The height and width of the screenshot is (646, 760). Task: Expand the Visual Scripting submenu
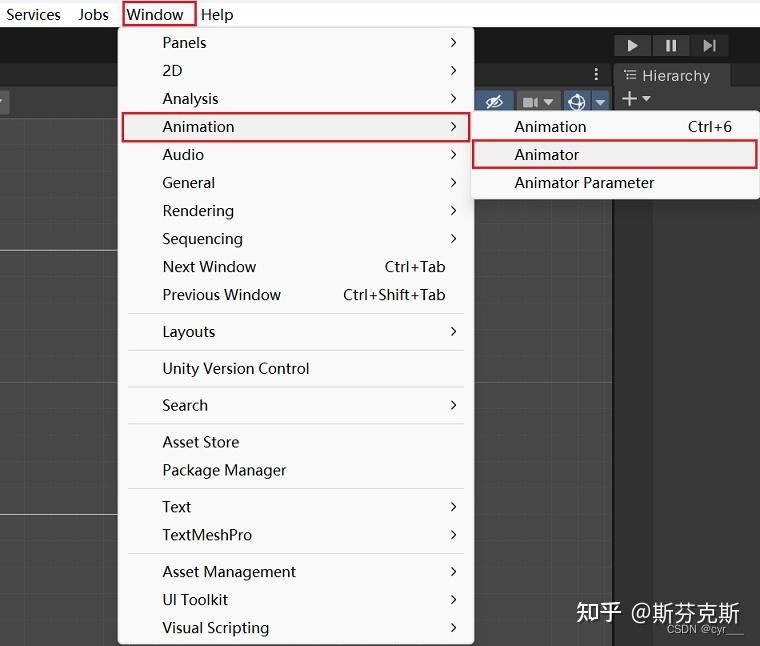pyautogui.click(x=296, y=629)
